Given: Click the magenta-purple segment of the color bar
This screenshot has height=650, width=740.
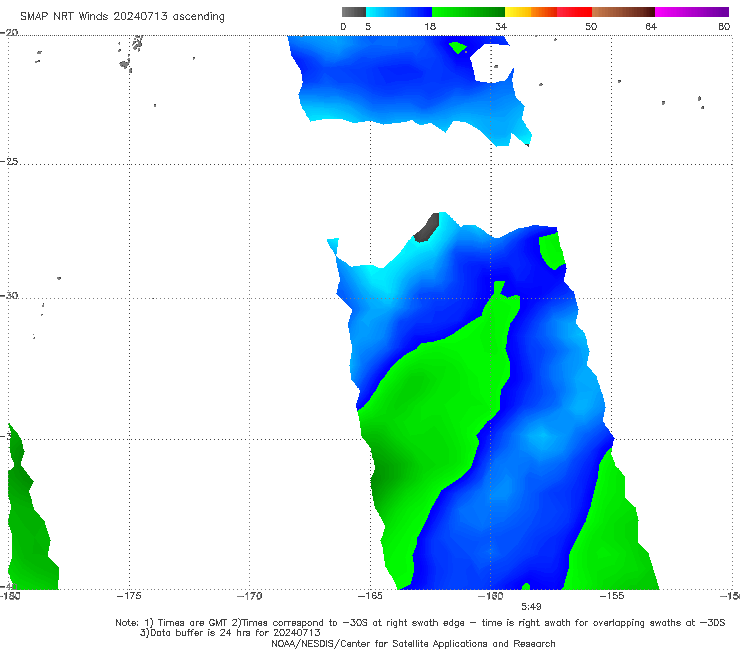Looking at the screenshot, I should [692, 12].
